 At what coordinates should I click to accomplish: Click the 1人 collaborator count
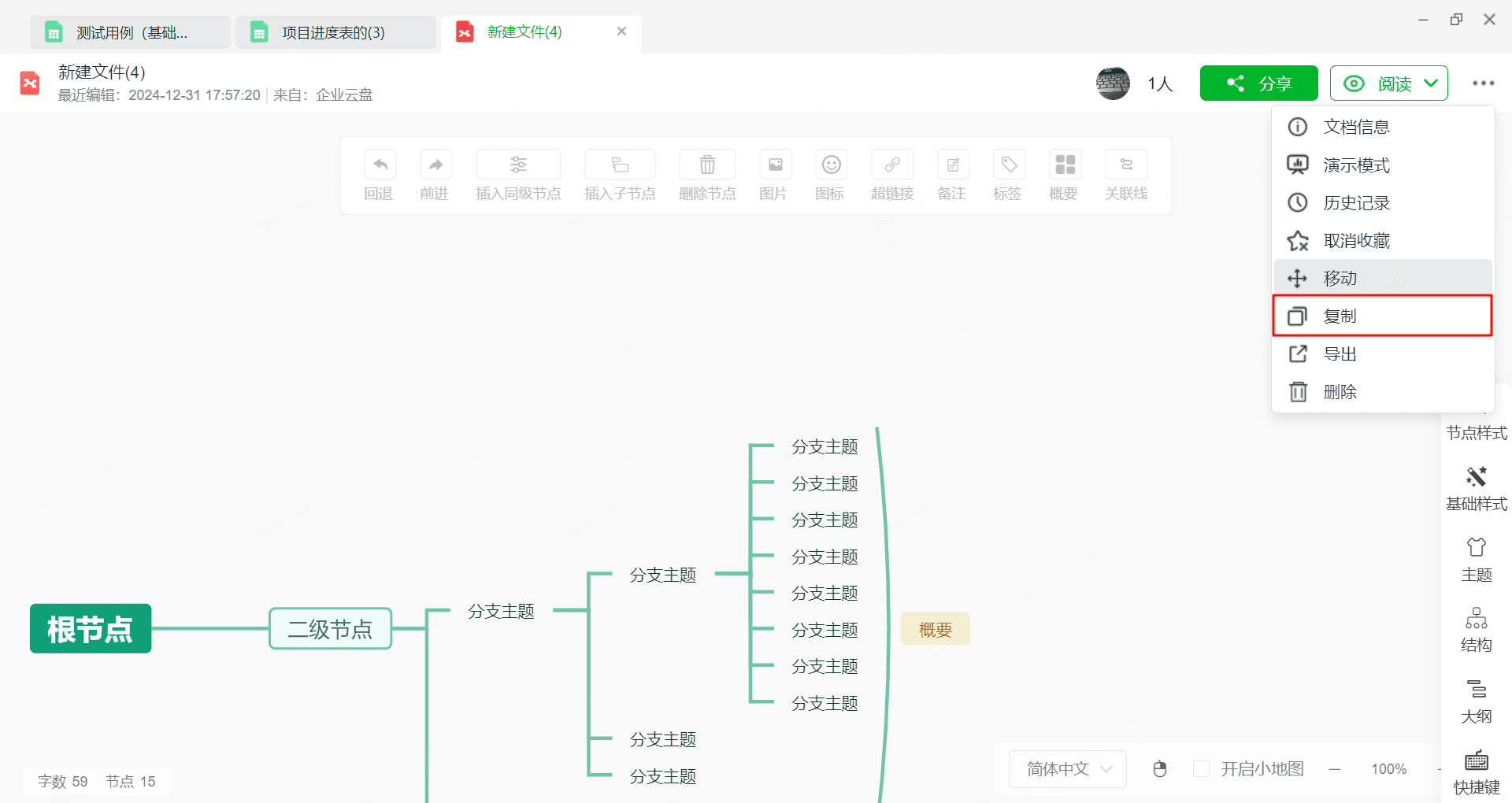coord(1160,83)
